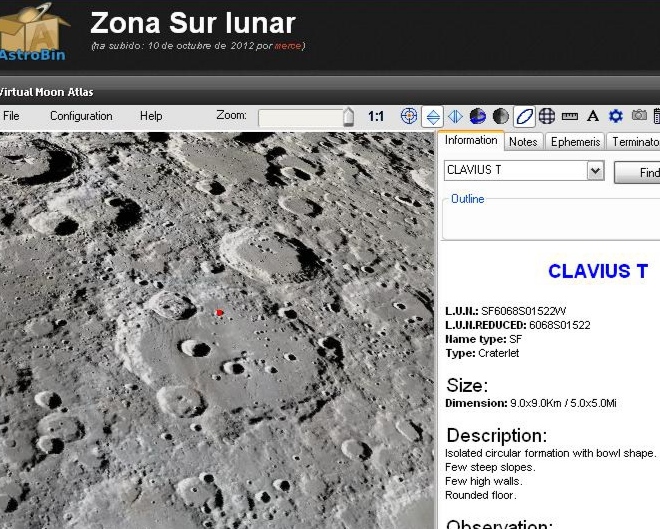Image resolution: width=660 pixels, height=529 pixels.
Task: Expand the CLAVIUS T search dropdown arrow
Action: (x=595, y=171)
